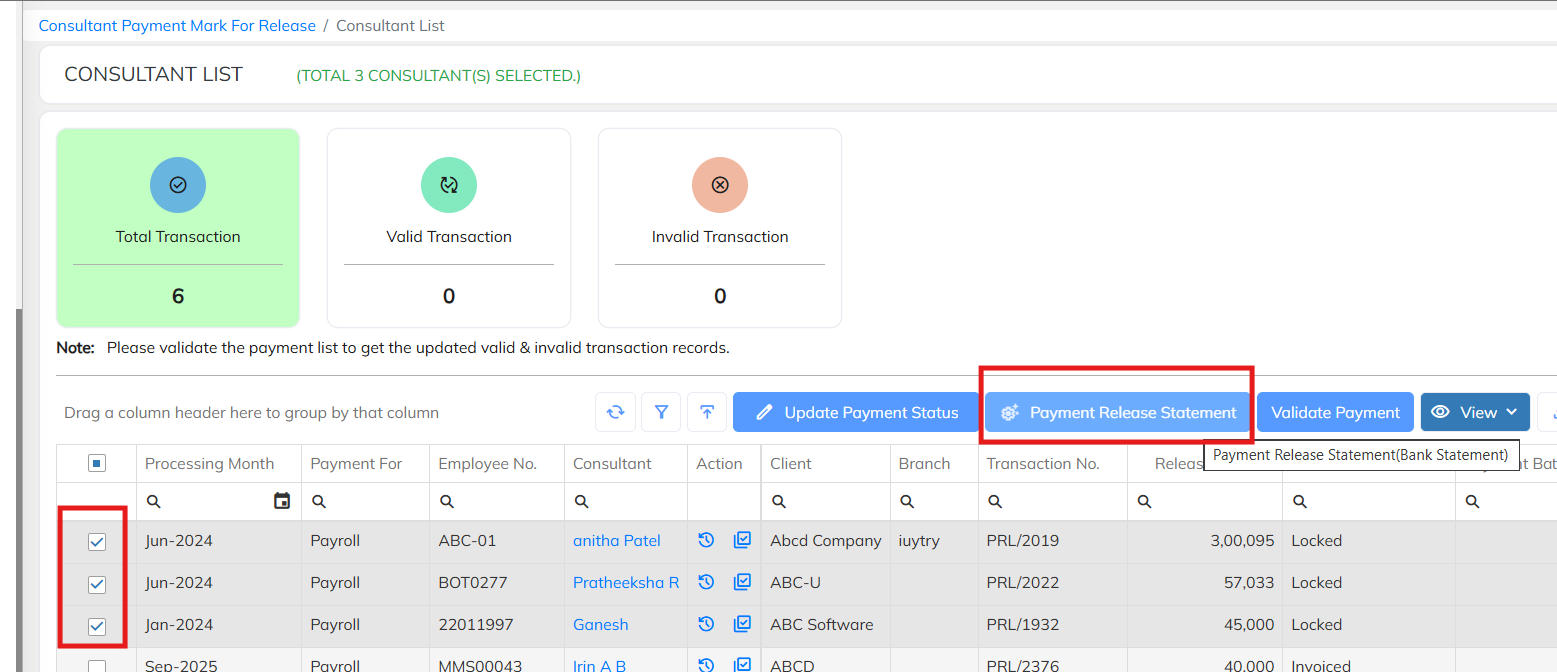1557x672 pixels.
Task: Click the checklist action icon for Ganesh
Action: pyautogui.click(x=742, y=624)
